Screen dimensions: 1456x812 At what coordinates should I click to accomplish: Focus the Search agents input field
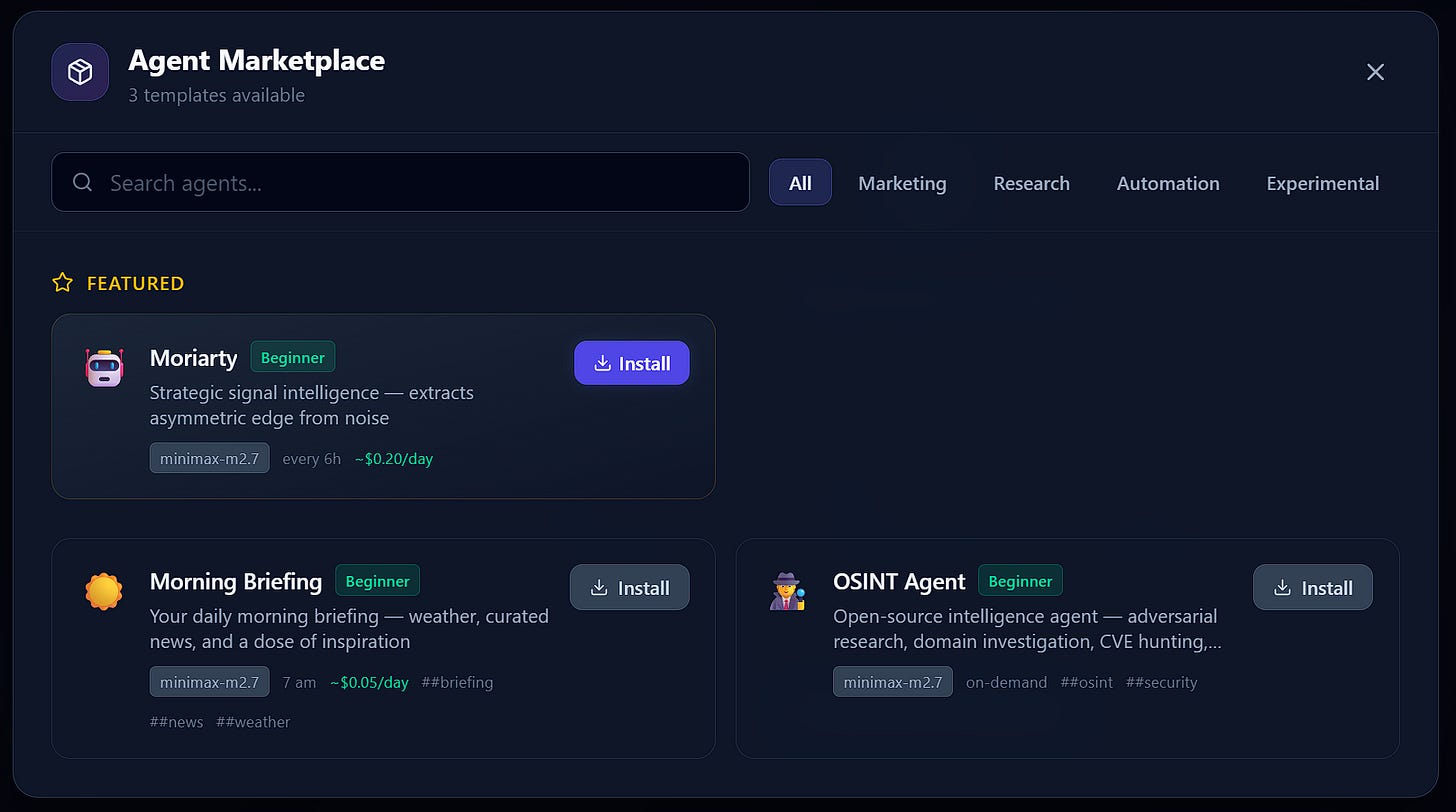(400, 182)
